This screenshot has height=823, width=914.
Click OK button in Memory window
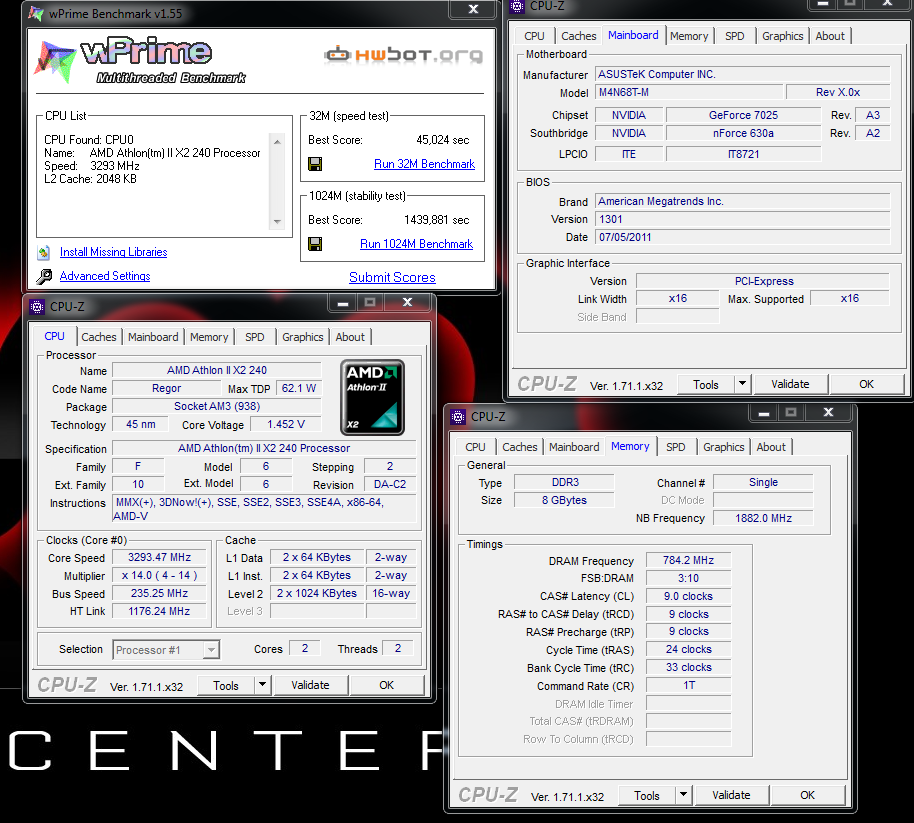coord(808,795)
